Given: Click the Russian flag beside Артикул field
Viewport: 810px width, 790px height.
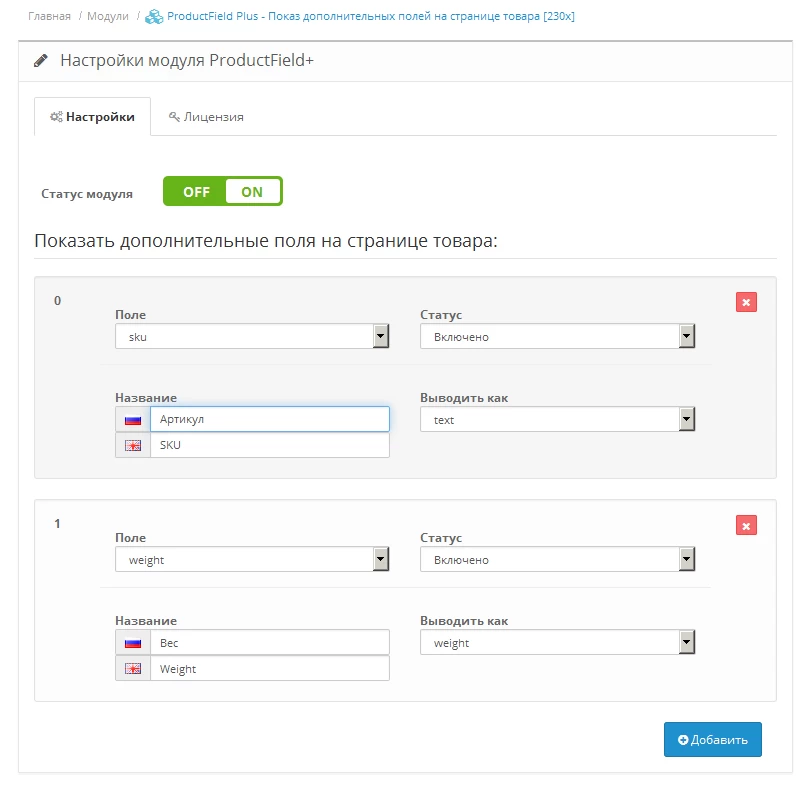Looking at the screenshot, I should [x=133, y=420].
